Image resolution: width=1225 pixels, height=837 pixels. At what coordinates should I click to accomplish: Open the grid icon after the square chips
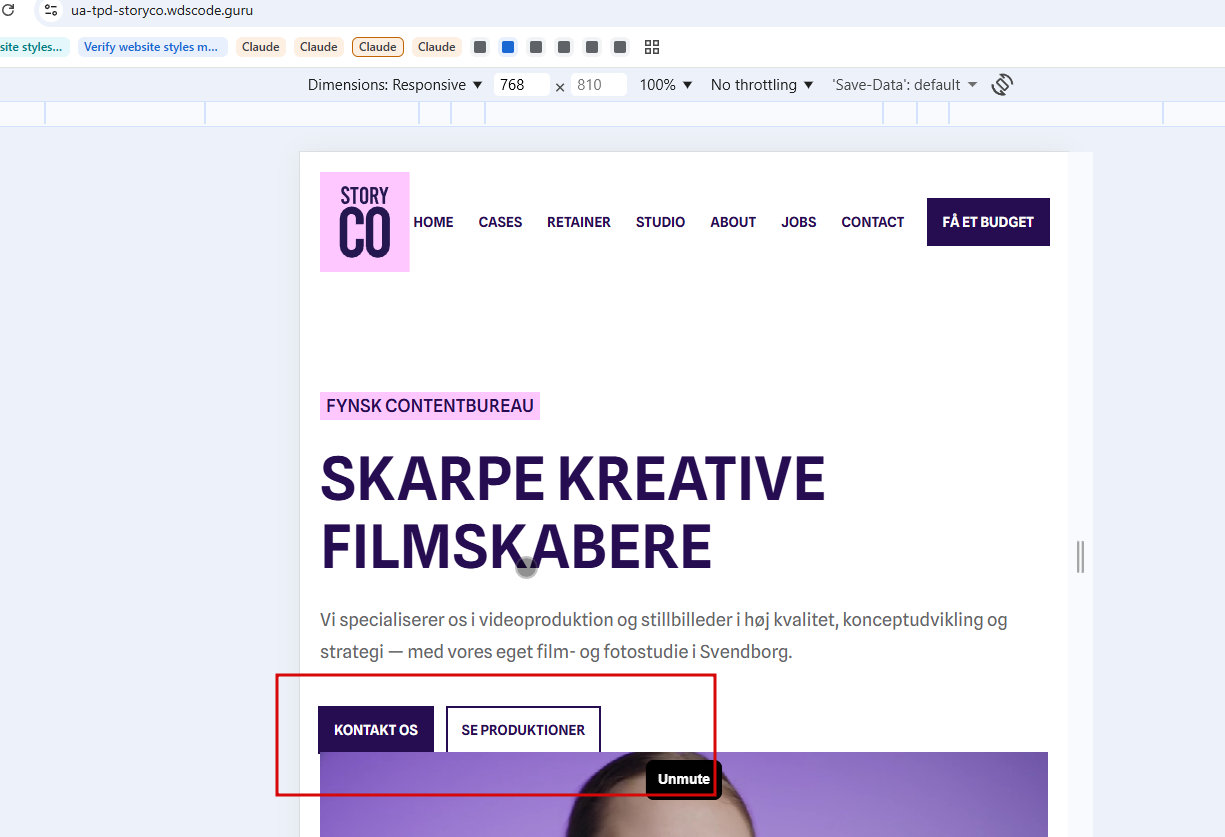[x=652, y=47]
